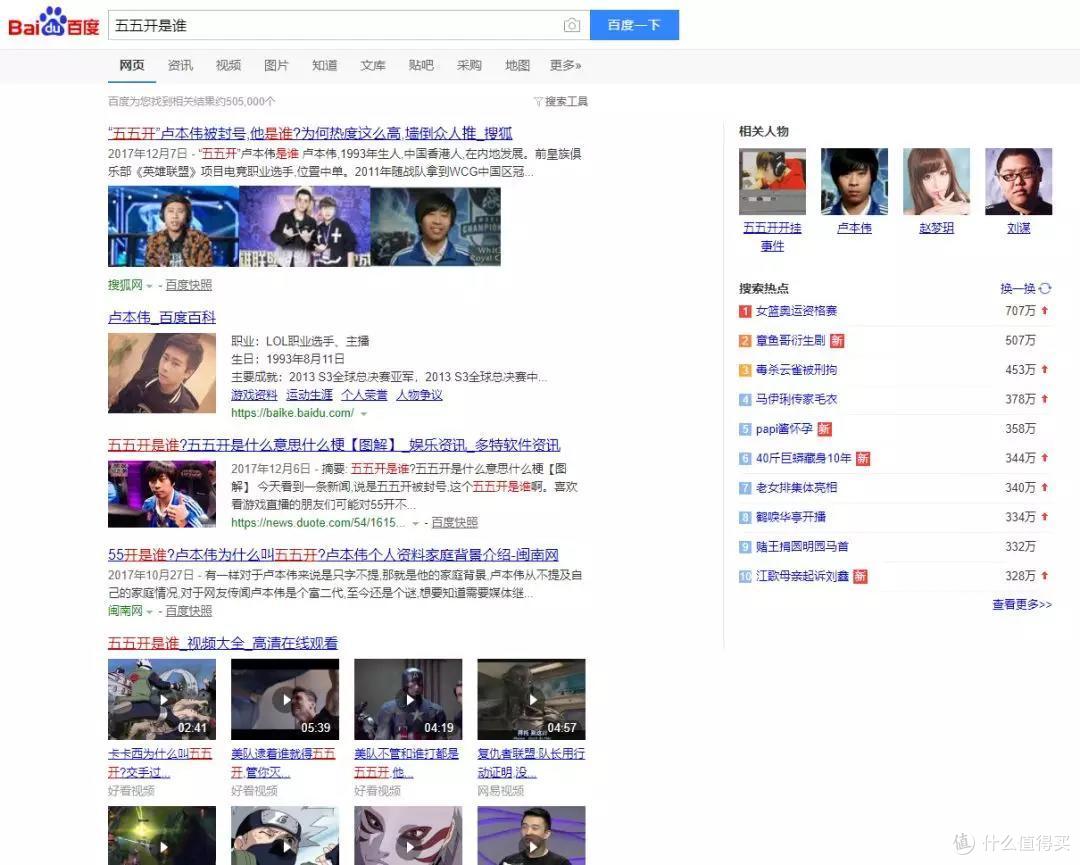Open 刘谋 related person link

coord(1019,228)
